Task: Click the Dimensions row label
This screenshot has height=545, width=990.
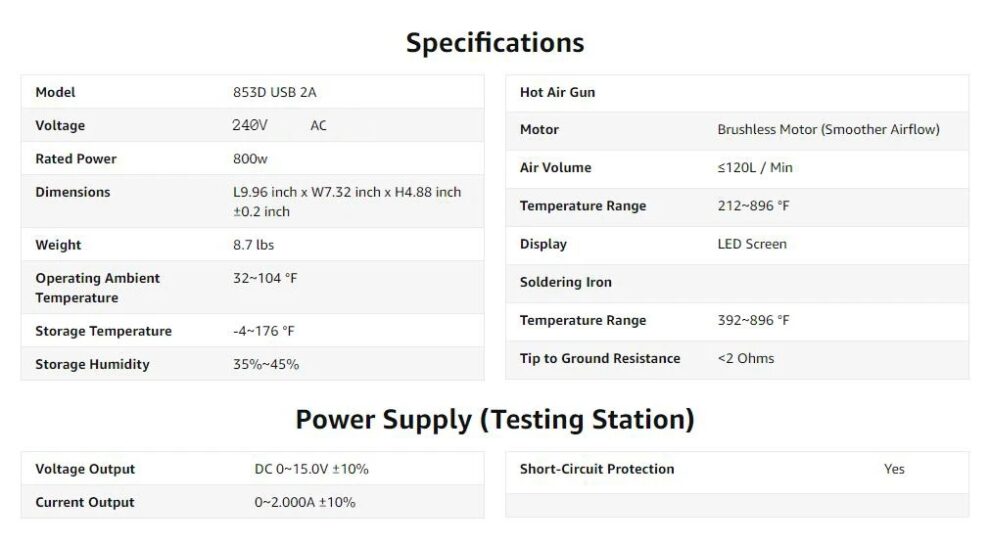Action: (x=73, y=192)
